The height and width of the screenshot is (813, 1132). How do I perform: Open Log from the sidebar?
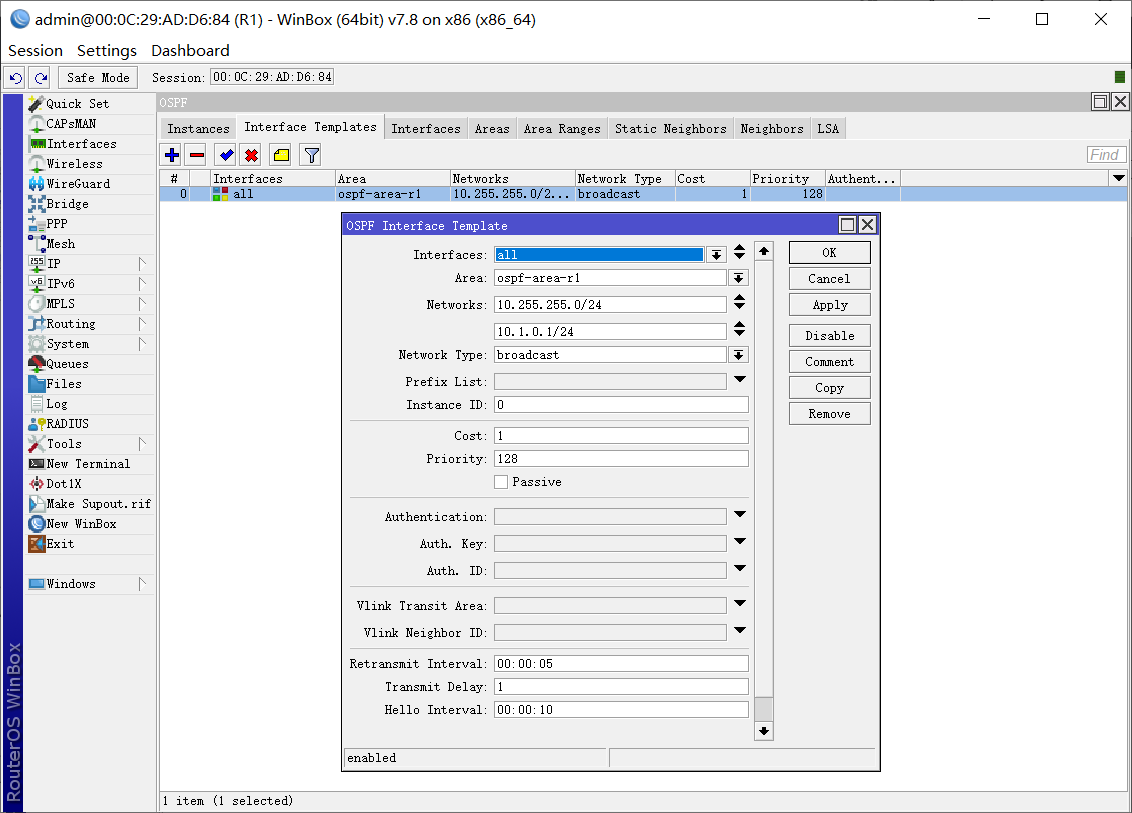[x=91, y=404]
